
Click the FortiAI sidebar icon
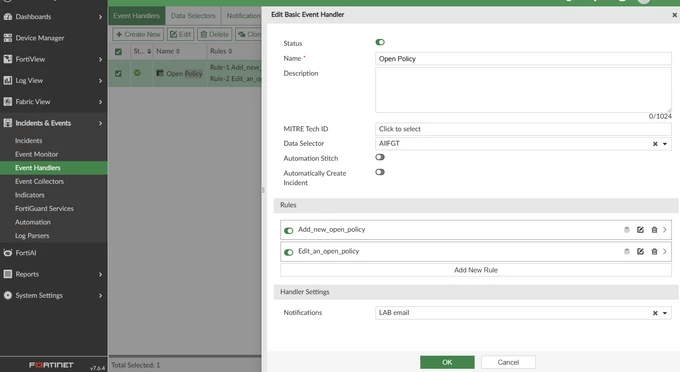click(7, 252)
